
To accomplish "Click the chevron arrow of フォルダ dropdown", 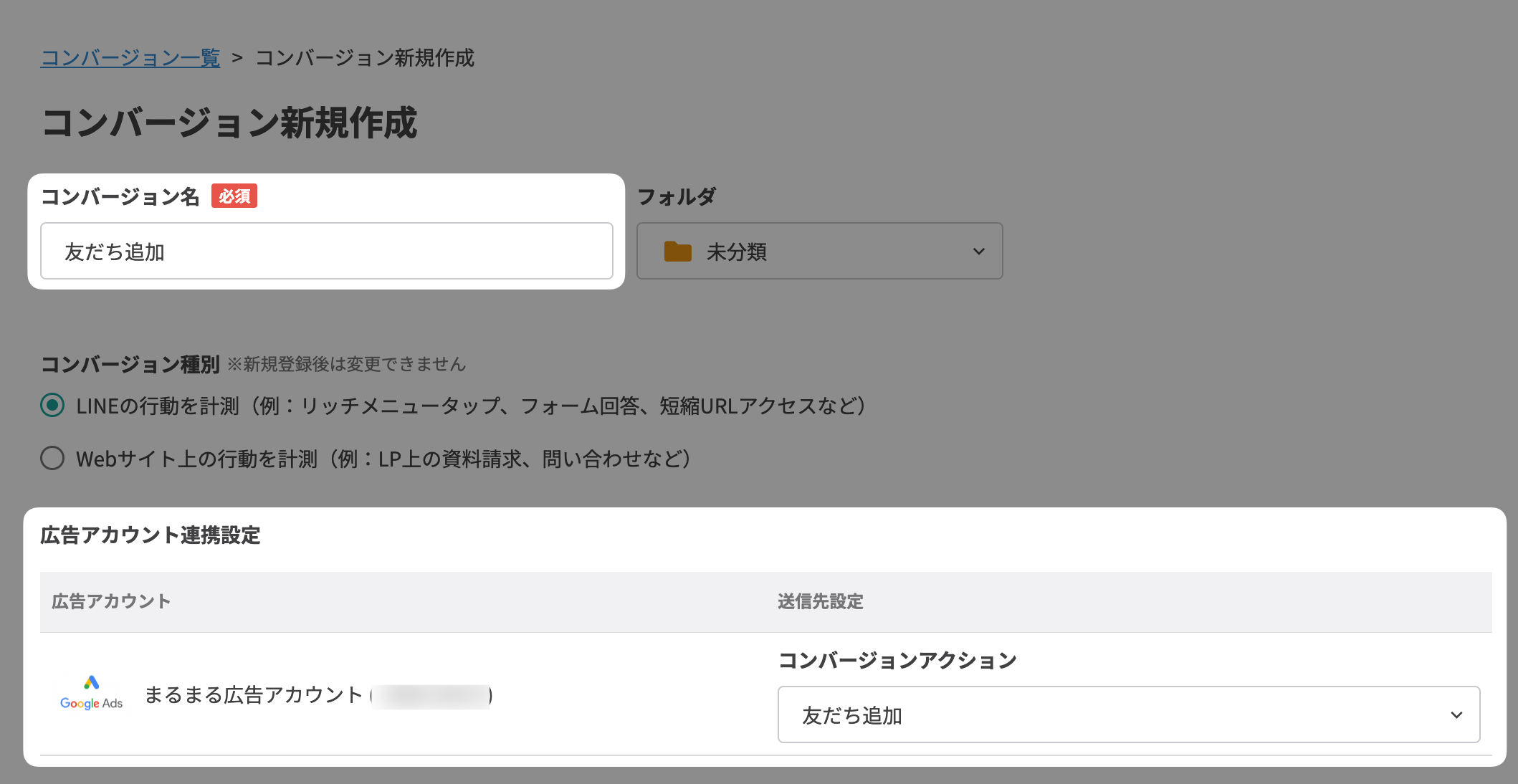I will (x=978, y=252).
